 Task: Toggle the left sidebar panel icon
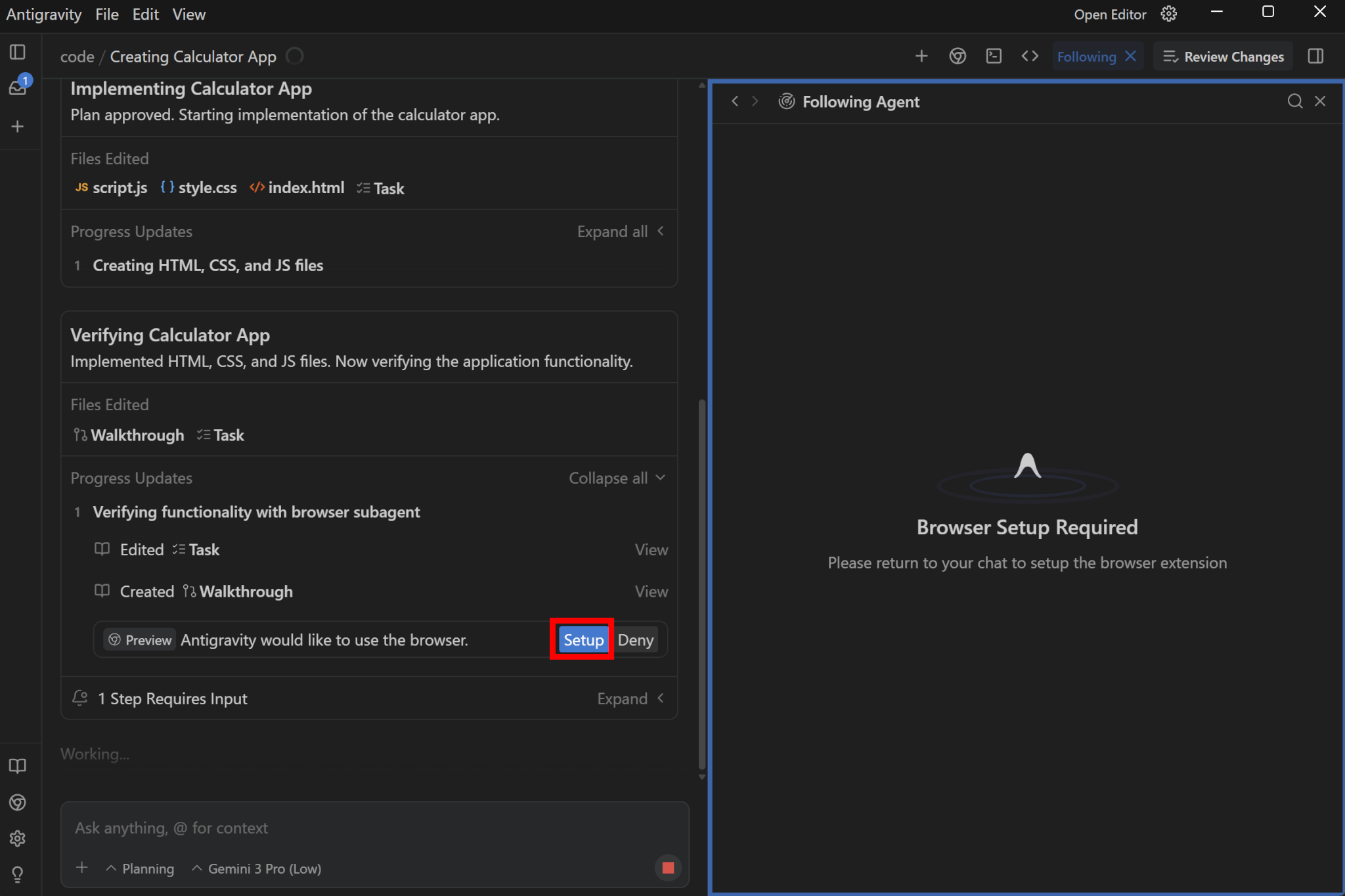[x=18, y=53]
